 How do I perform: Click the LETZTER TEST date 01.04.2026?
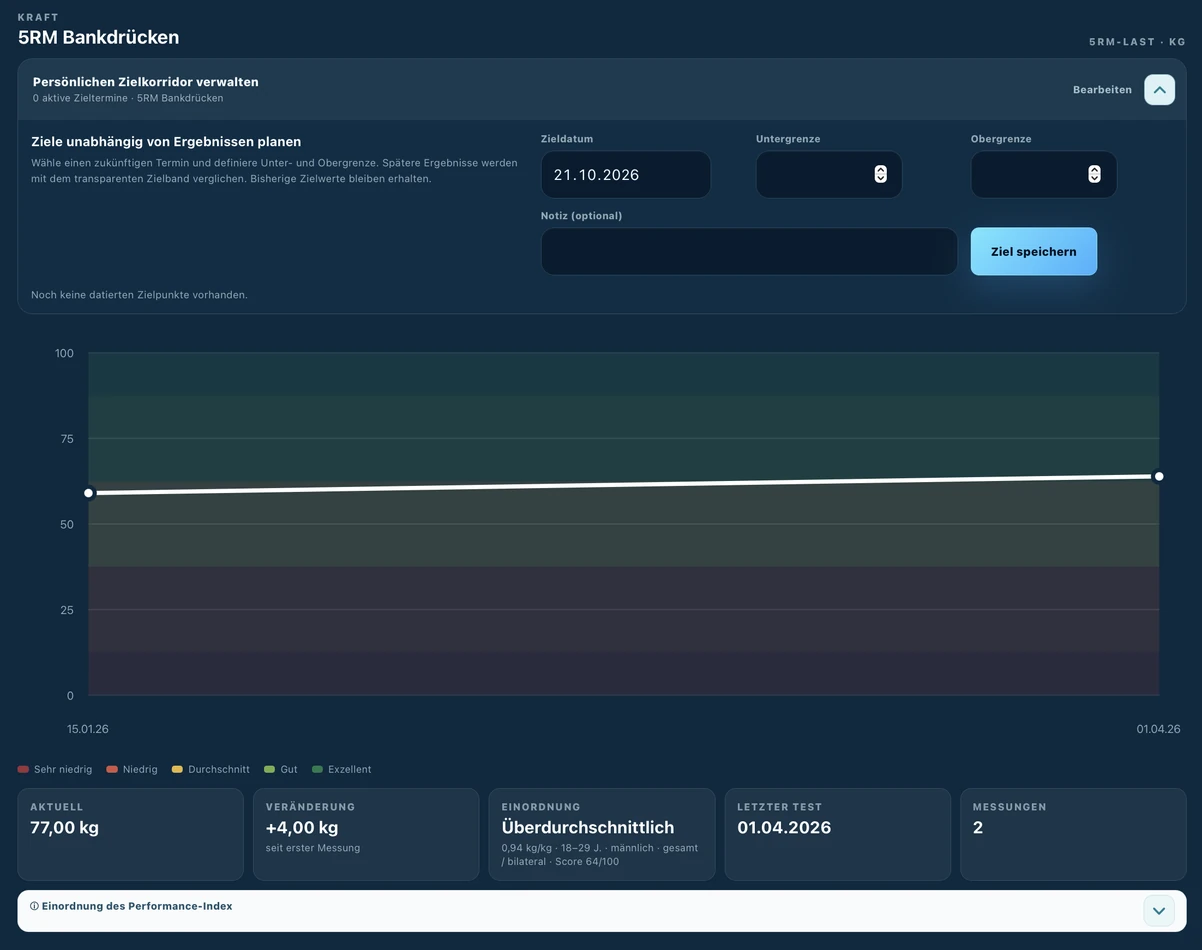click(x=784, y=828)
